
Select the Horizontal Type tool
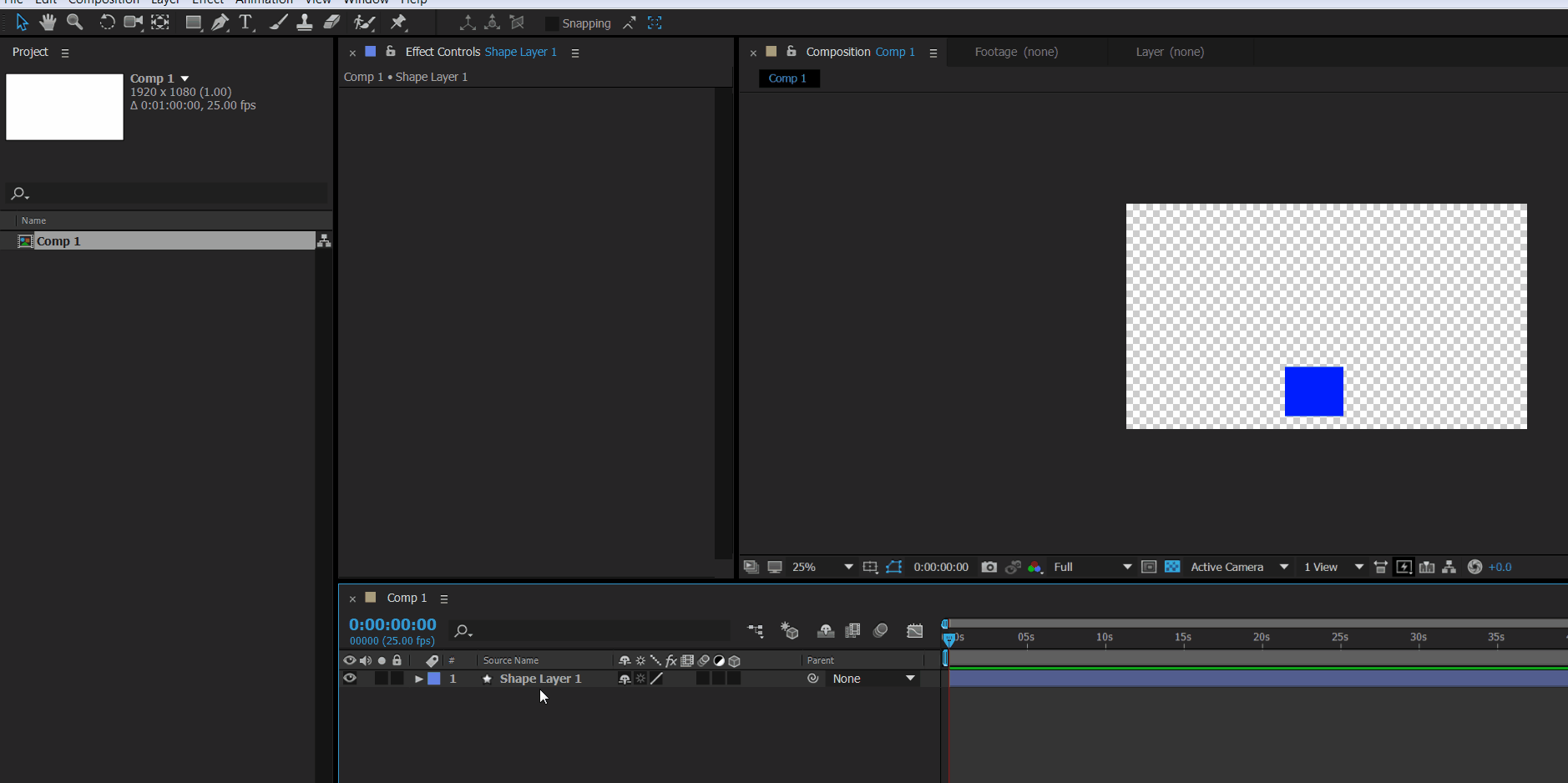(x=245, y=23)
